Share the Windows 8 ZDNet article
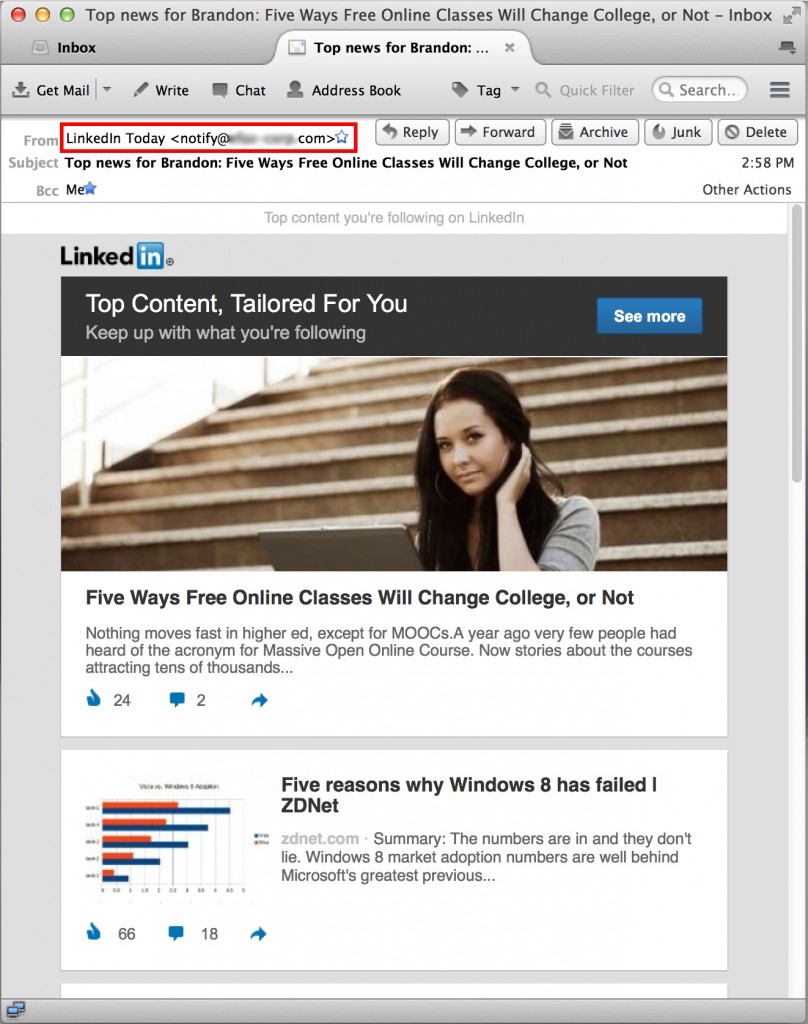808x1024 pixels. tap(259, 934)
